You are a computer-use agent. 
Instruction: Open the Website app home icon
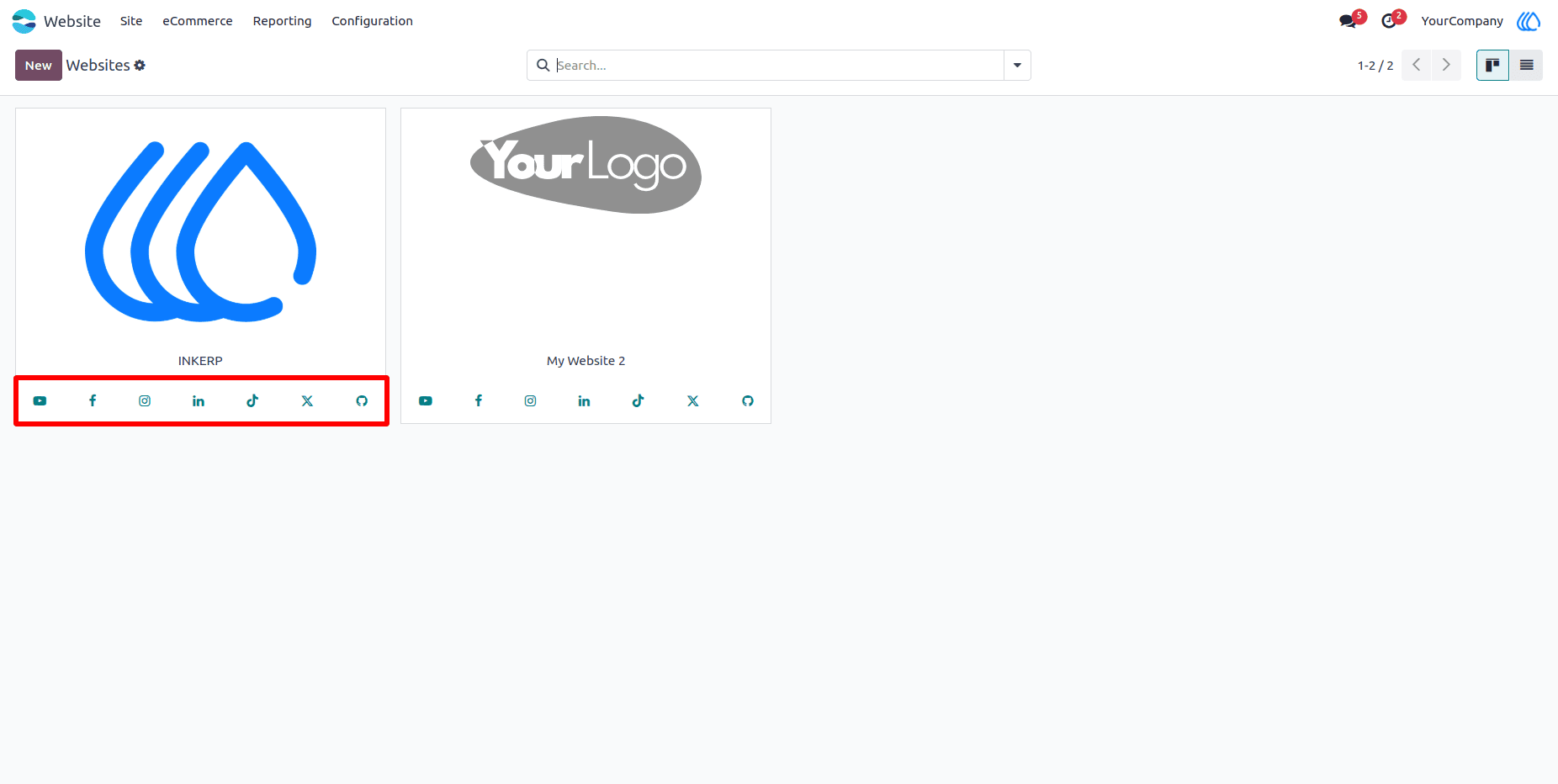pyautogui.click(x=24, y=21)
